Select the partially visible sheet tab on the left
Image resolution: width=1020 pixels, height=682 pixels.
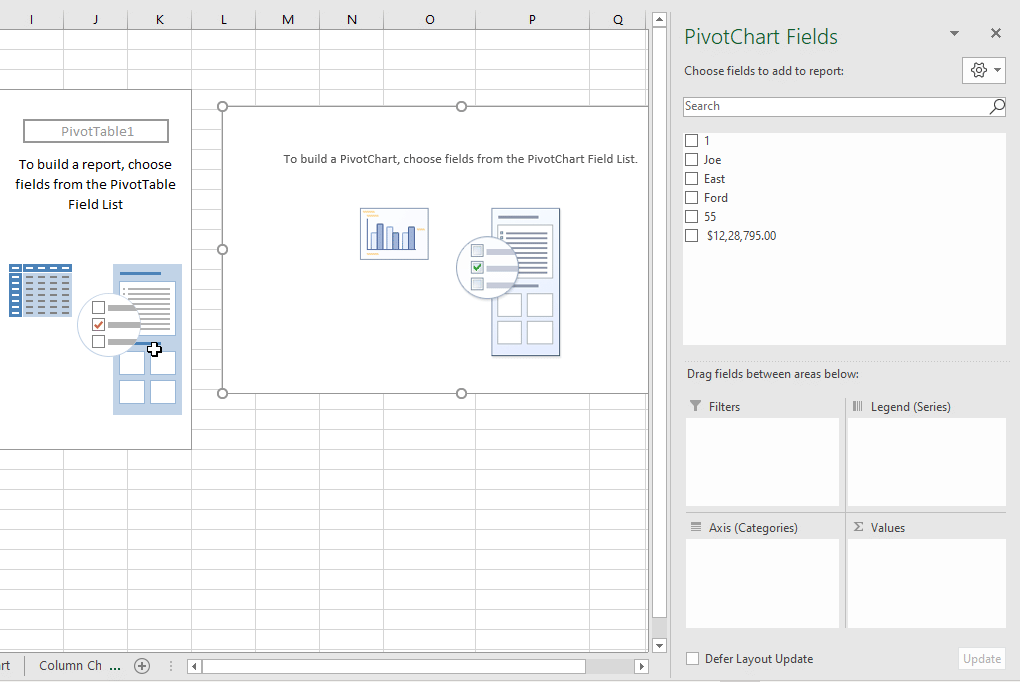(x=6, y=665)
